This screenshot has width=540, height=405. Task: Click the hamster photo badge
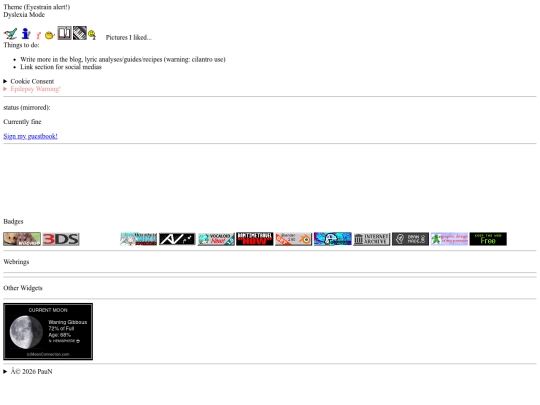(22, 239)
